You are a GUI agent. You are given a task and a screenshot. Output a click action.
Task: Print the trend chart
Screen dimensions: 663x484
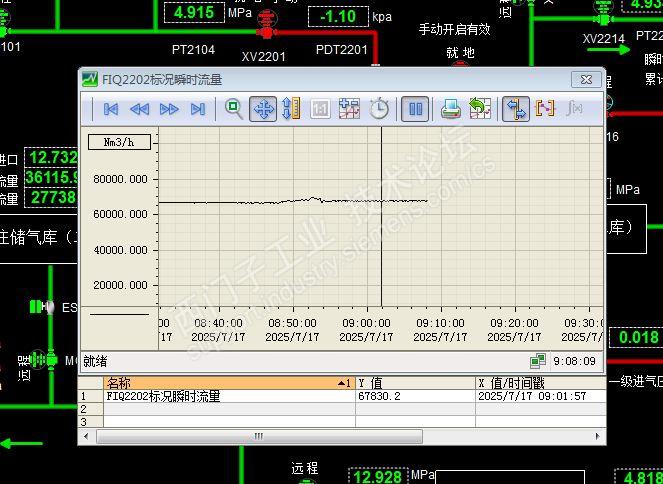pos(451,109)
